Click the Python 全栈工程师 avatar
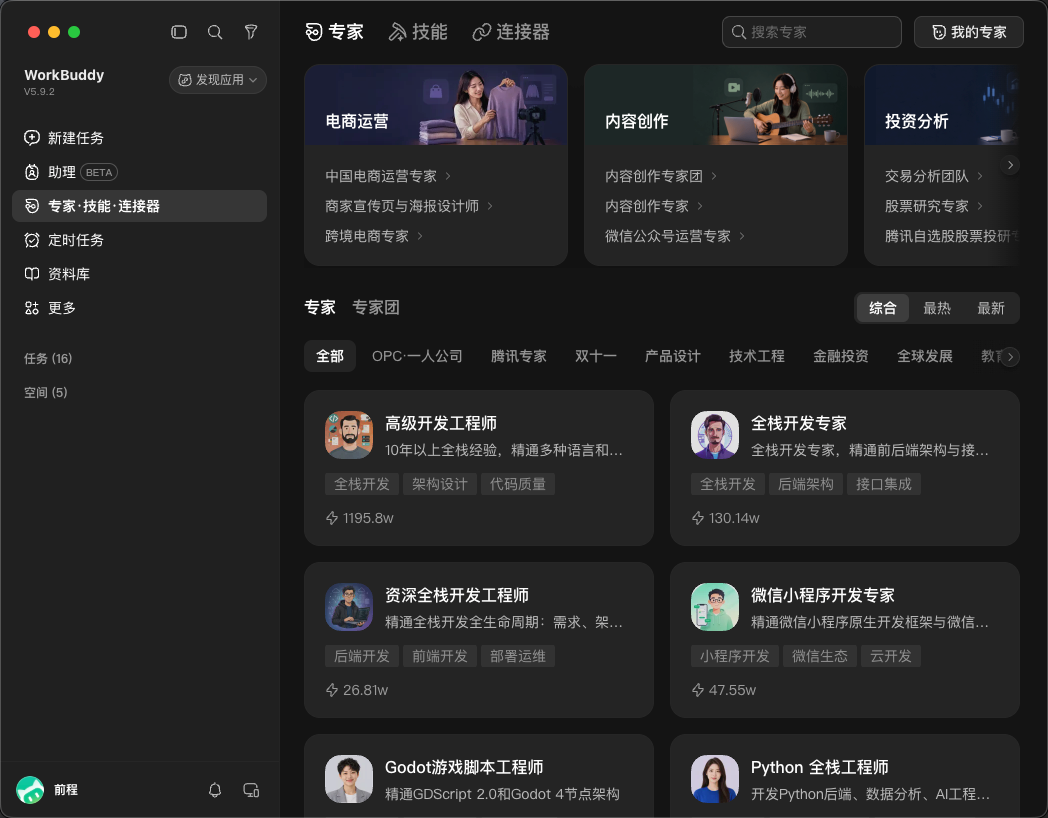Viewport: 1048px width, 818px height. pos(714,779)
